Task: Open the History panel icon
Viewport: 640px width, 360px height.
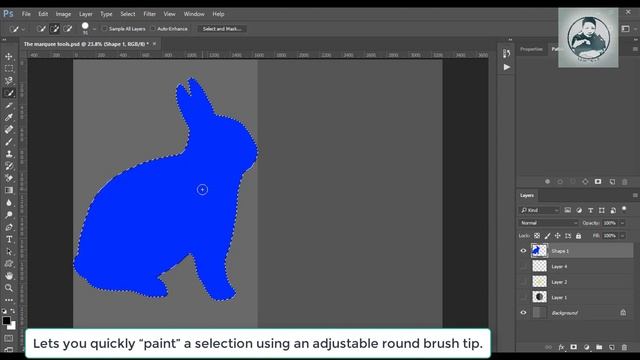Action: 507,53
